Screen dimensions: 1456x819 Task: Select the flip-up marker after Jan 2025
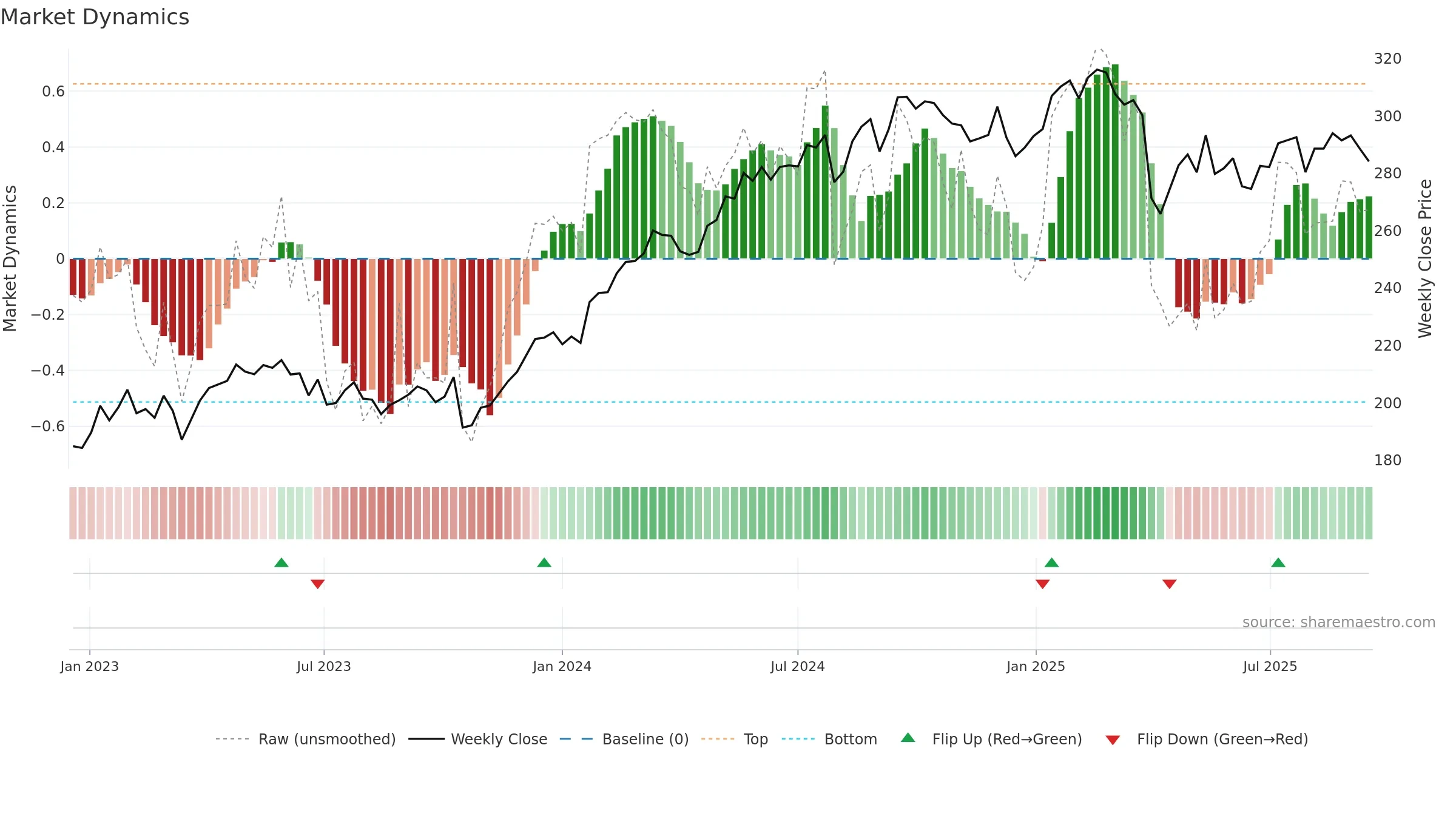[x=1052, y=562]
